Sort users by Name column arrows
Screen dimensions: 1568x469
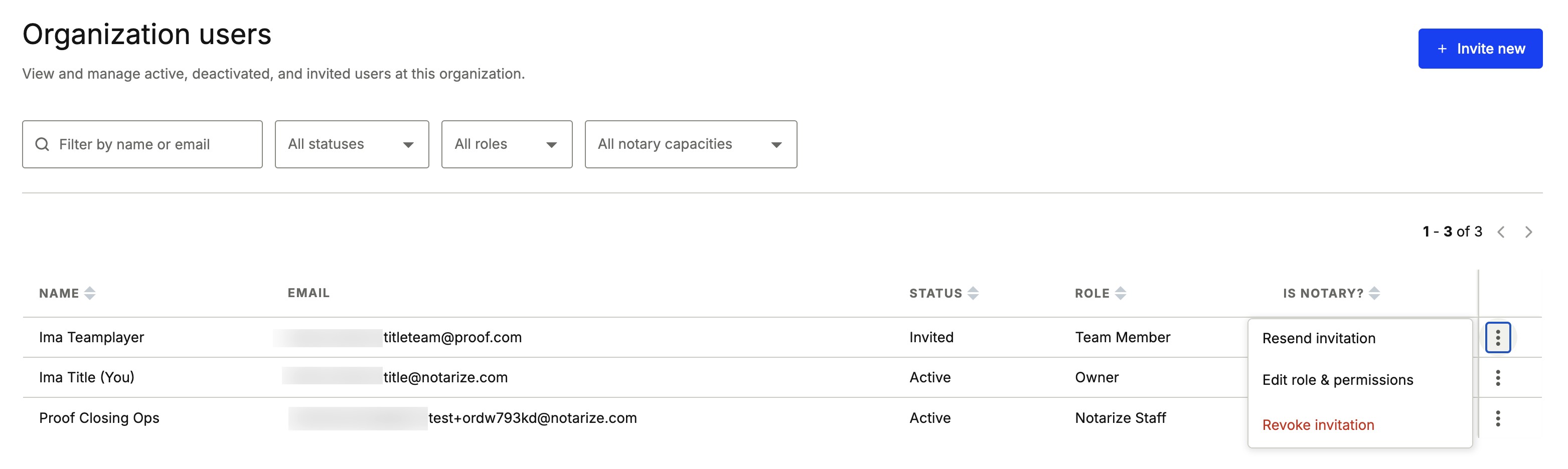(89, 293)
